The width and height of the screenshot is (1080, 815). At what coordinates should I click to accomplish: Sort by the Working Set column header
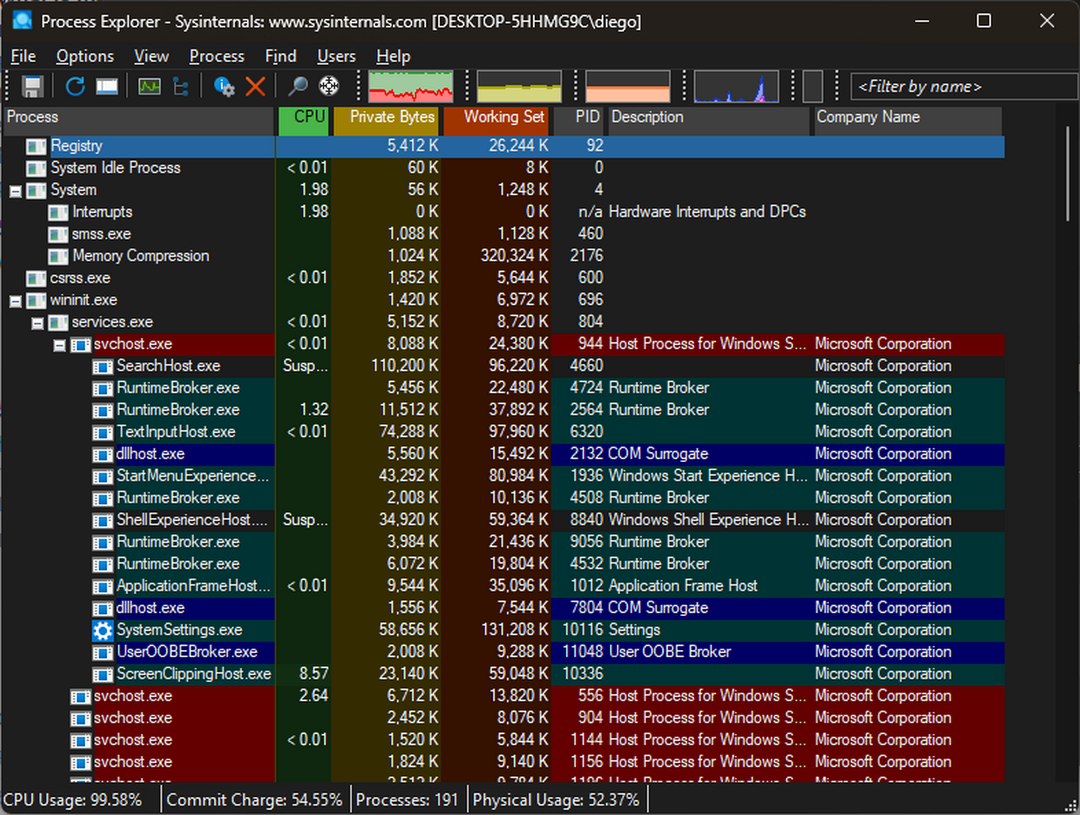point(496,120)
